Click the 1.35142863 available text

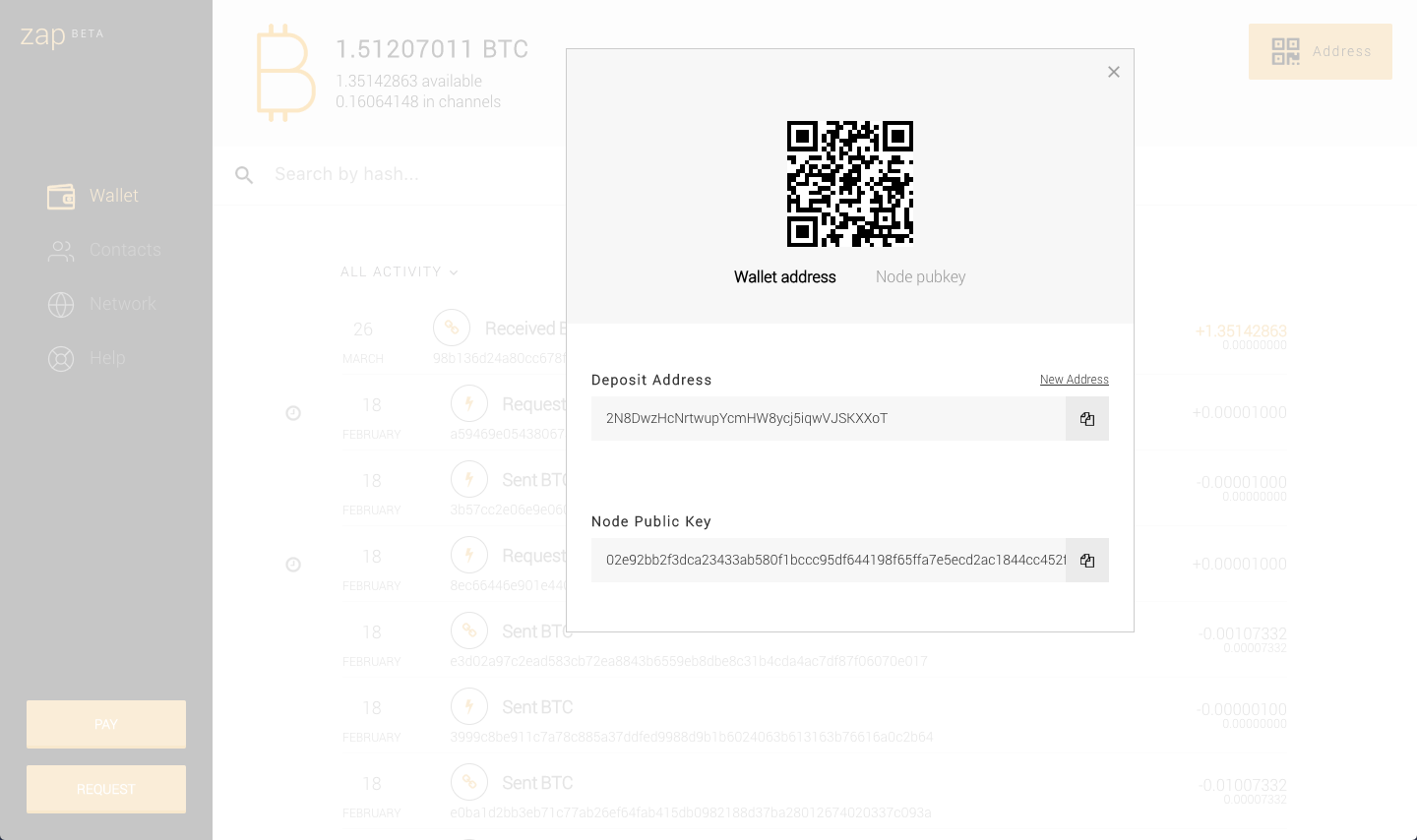click(x=408, y=81)
